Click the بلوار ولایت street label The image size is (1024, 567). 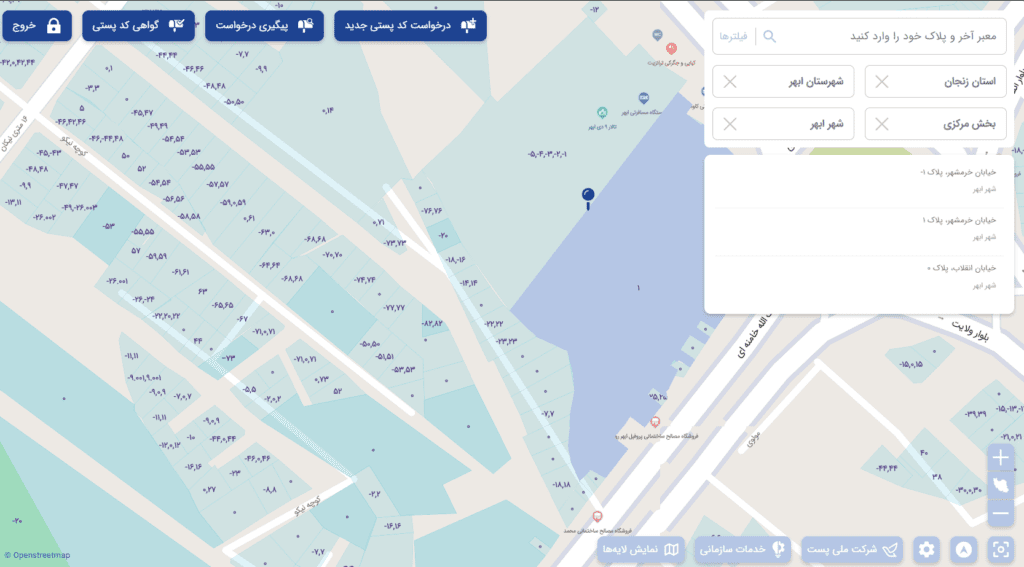pos(970,331)
